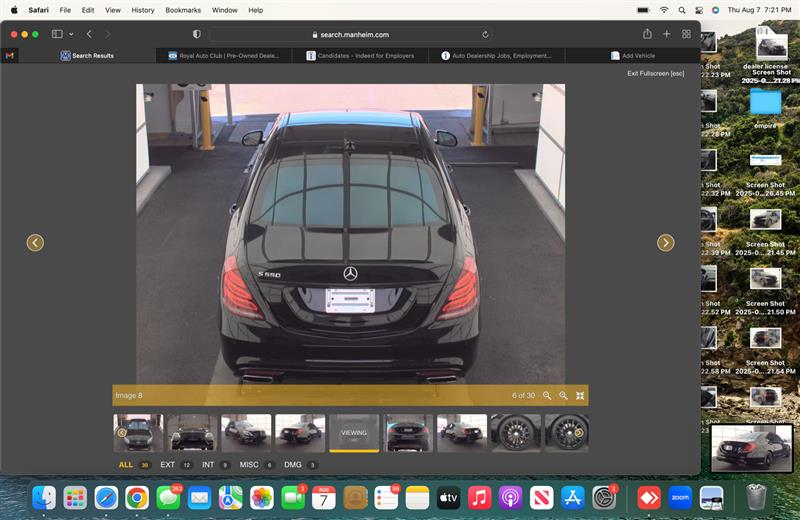The width and height of the screenshot is (800, 520).
Task: Show the tab overview grid
Action: tap(686, 34)
